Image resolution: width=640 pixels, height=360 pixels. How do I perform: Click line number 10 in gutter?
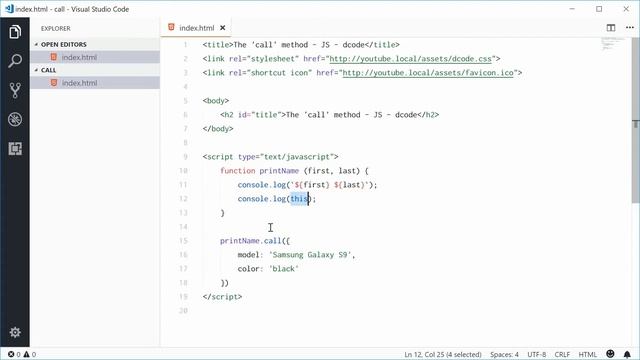tap(183, 171)
